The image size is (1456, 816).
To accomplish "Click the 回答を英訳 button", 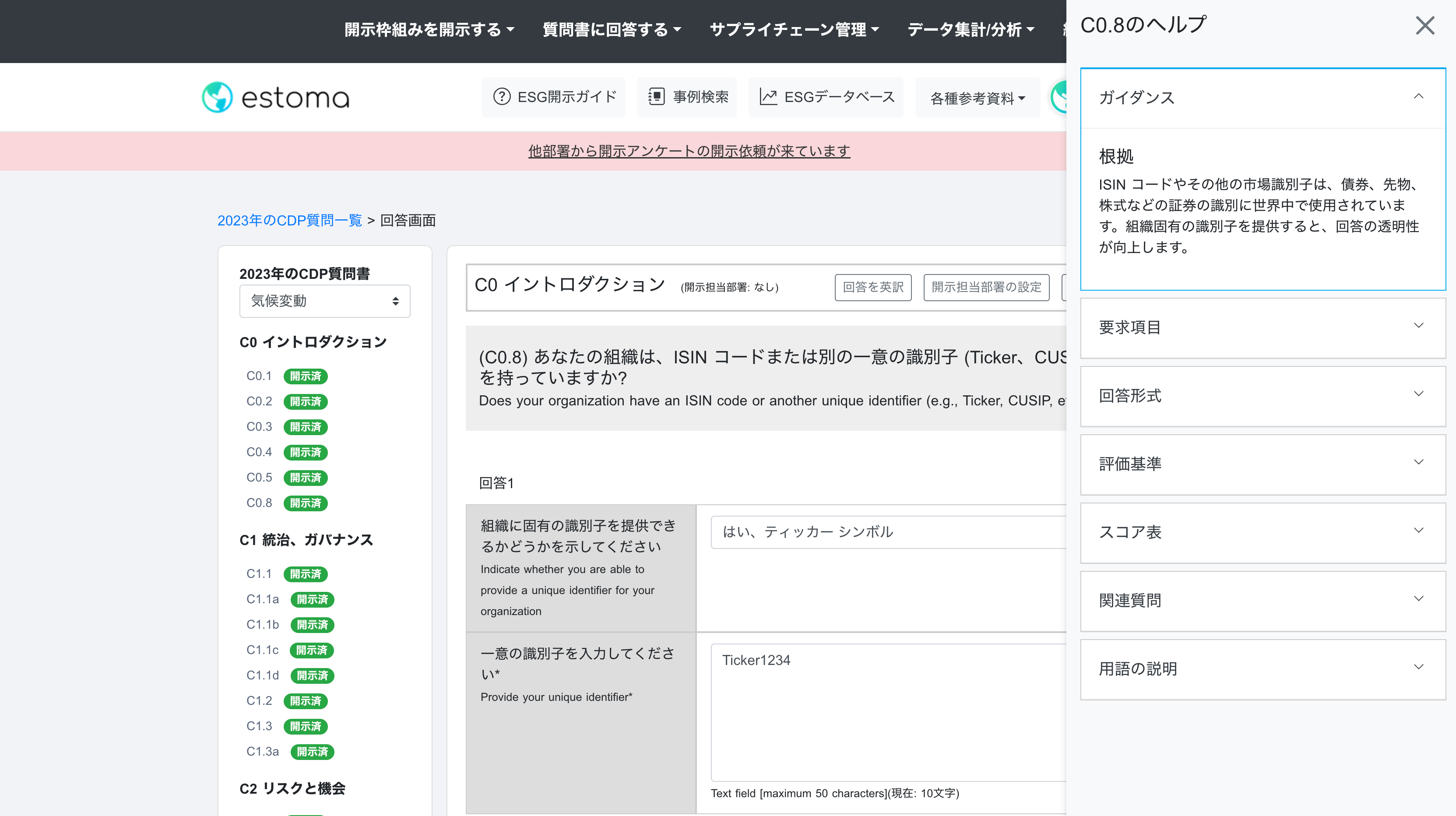I will (873, 287).
